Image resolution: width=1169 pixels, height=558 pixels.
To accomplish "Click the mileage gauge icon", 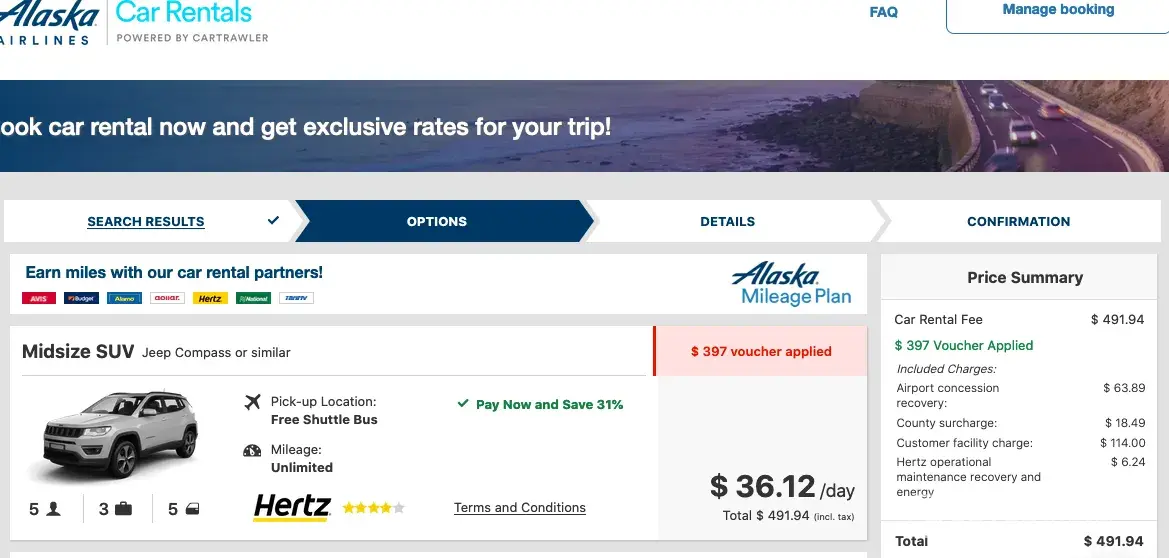I will (253, 450).
